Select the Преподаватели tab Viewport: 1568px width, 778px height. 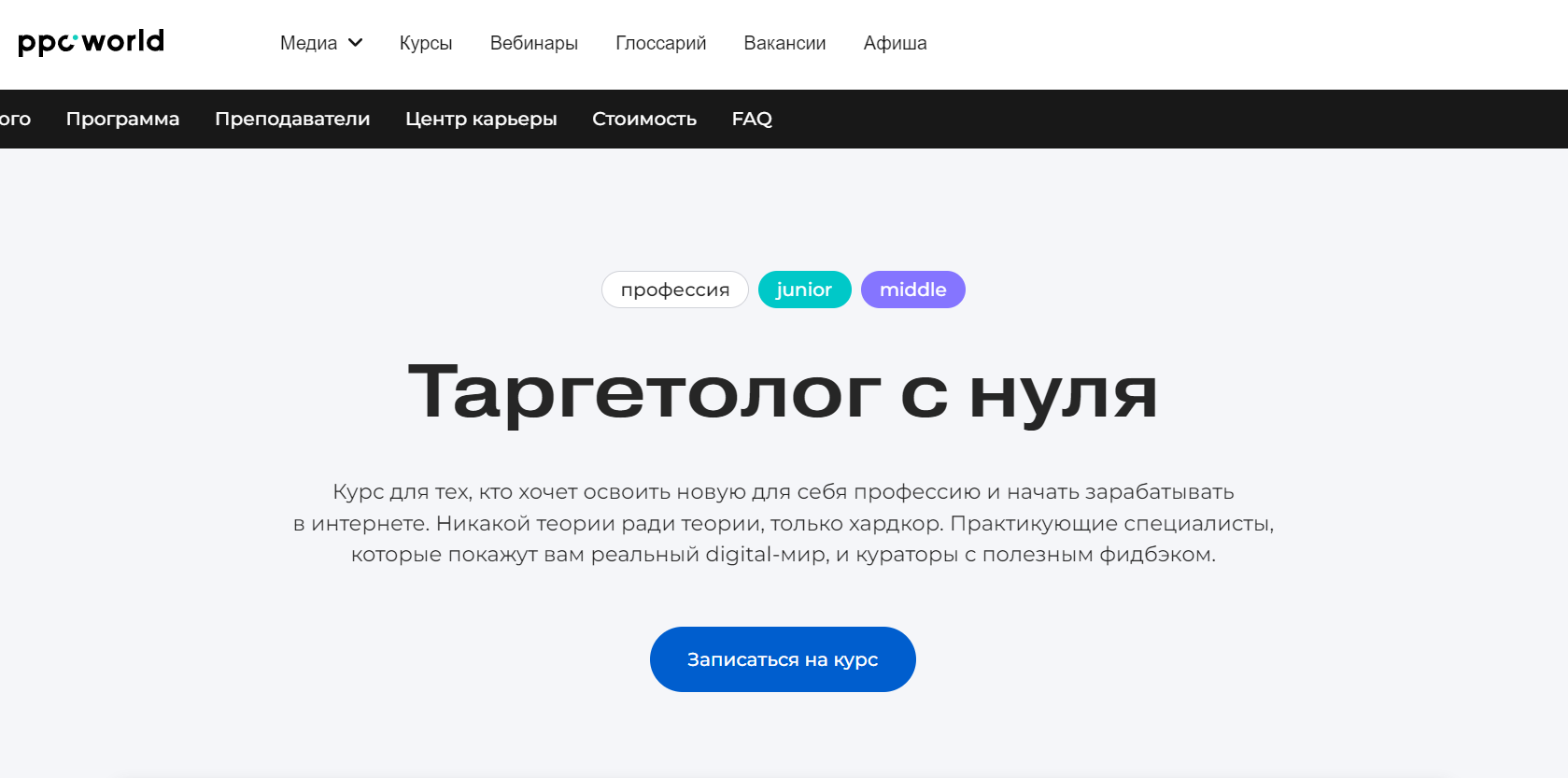click(x=292, y=119)
